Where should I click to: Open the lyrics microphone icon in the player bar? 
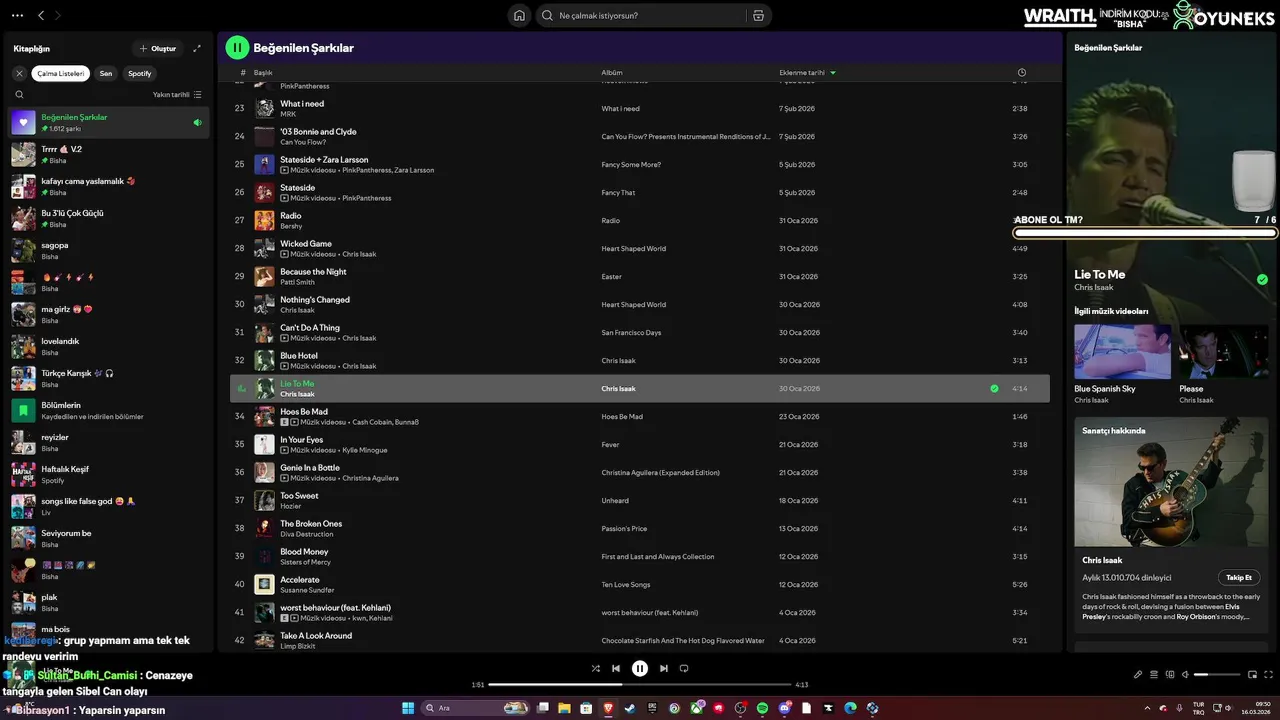[x=1138, y=674]
